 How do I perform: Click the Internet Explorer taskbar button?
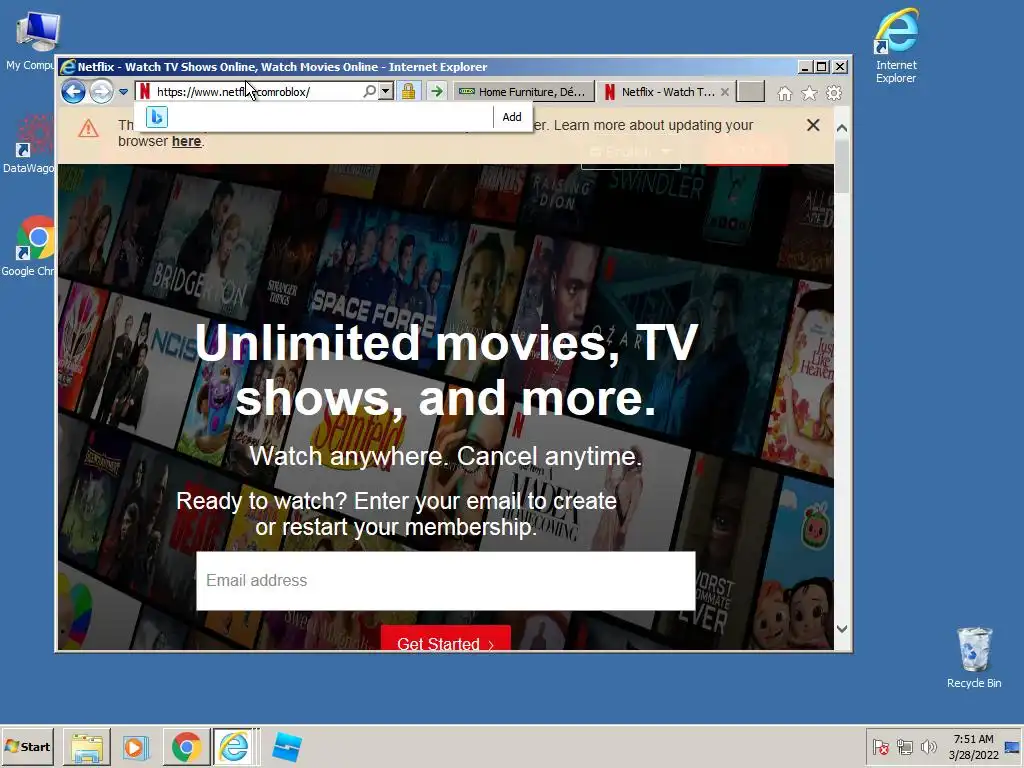235,746
